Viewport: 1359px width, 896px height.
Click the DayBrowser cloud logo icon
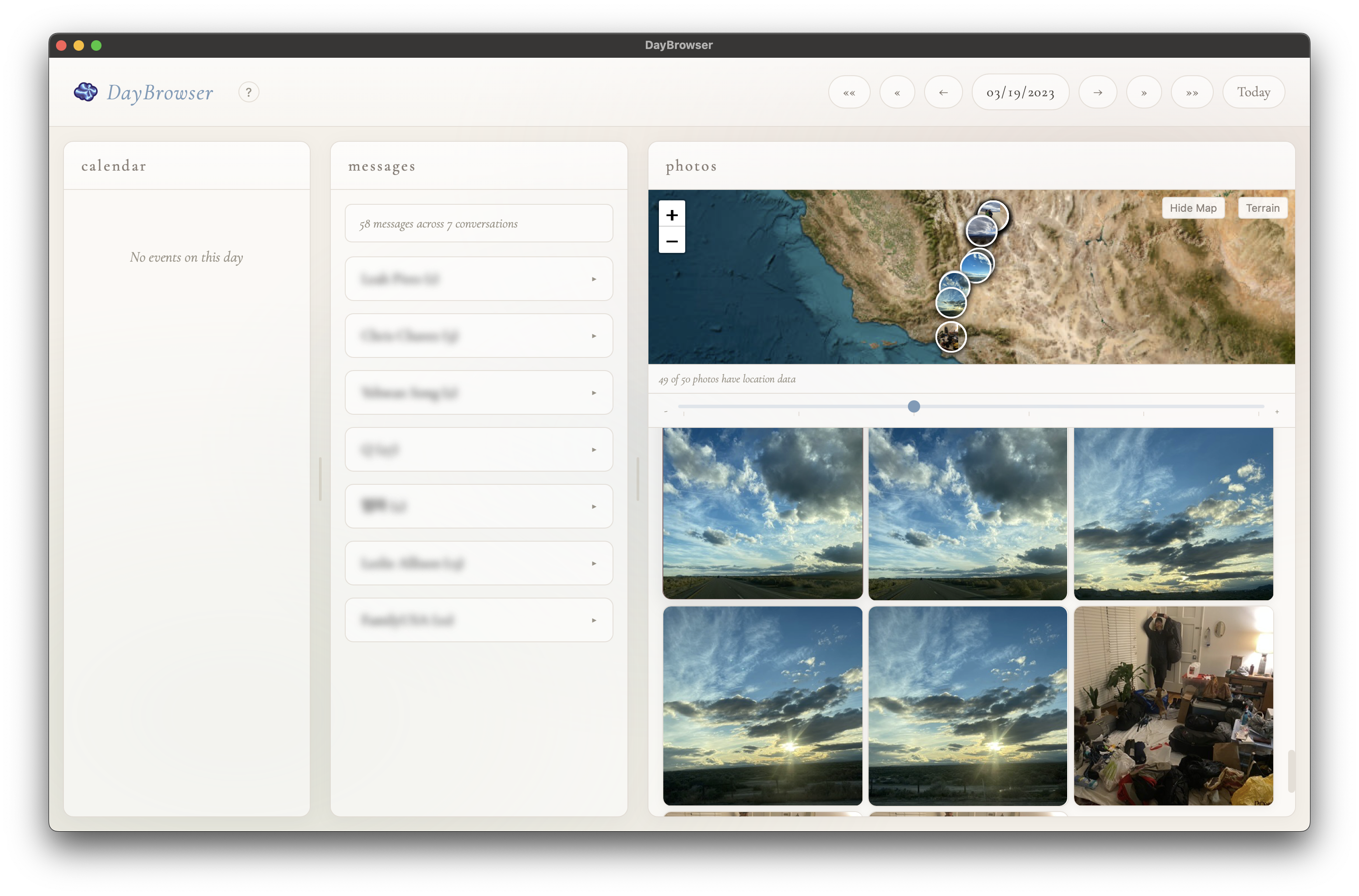[86, 92]
